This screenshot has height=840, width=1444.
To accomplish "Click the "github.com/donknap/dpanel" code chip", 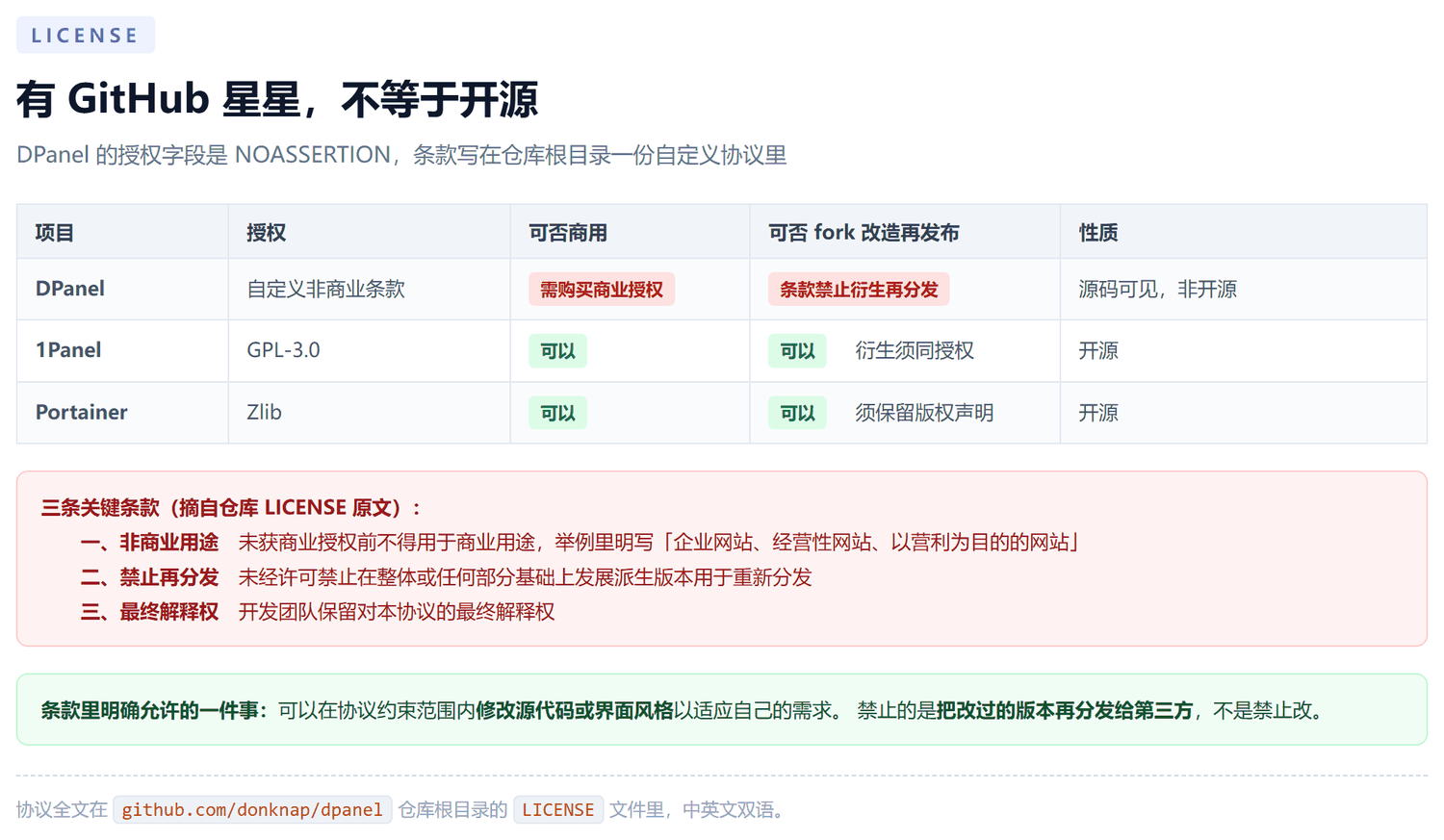I will point(252,809).
